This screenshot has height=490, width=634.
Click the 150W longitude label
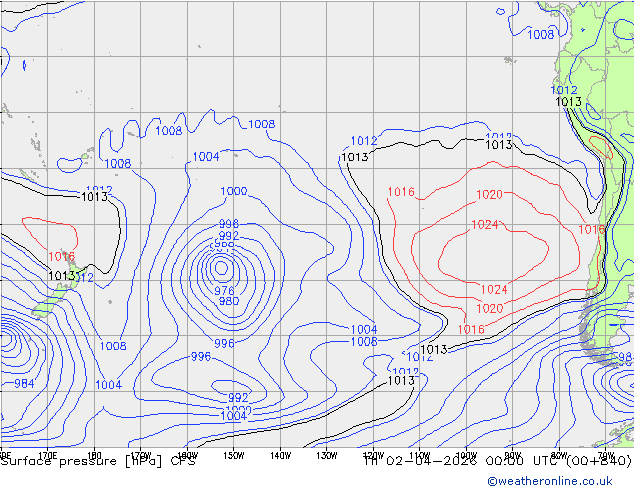coord(234,456)
